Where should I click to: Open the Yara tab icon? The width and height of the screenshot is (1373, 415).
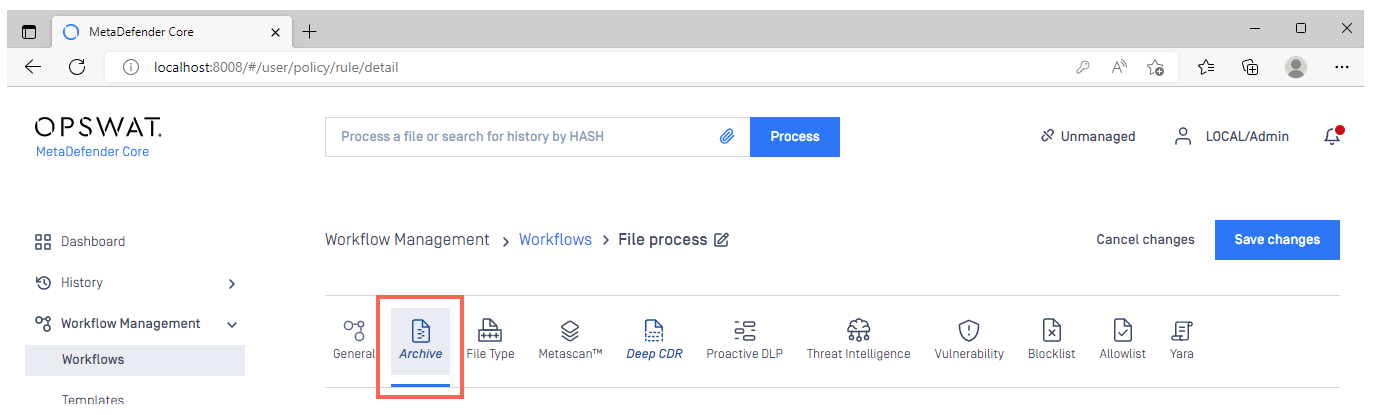[1182, 330]
